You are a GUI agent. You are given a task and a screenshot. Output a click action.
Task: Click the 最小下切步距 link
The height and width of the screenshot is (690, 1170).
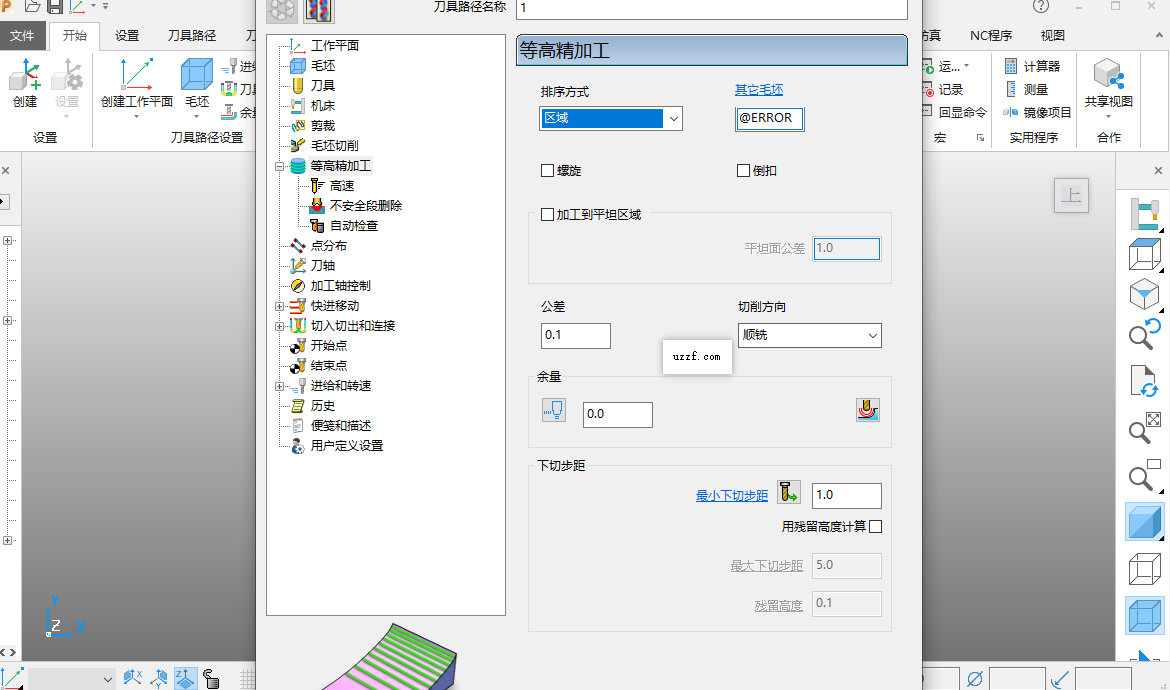731,494
